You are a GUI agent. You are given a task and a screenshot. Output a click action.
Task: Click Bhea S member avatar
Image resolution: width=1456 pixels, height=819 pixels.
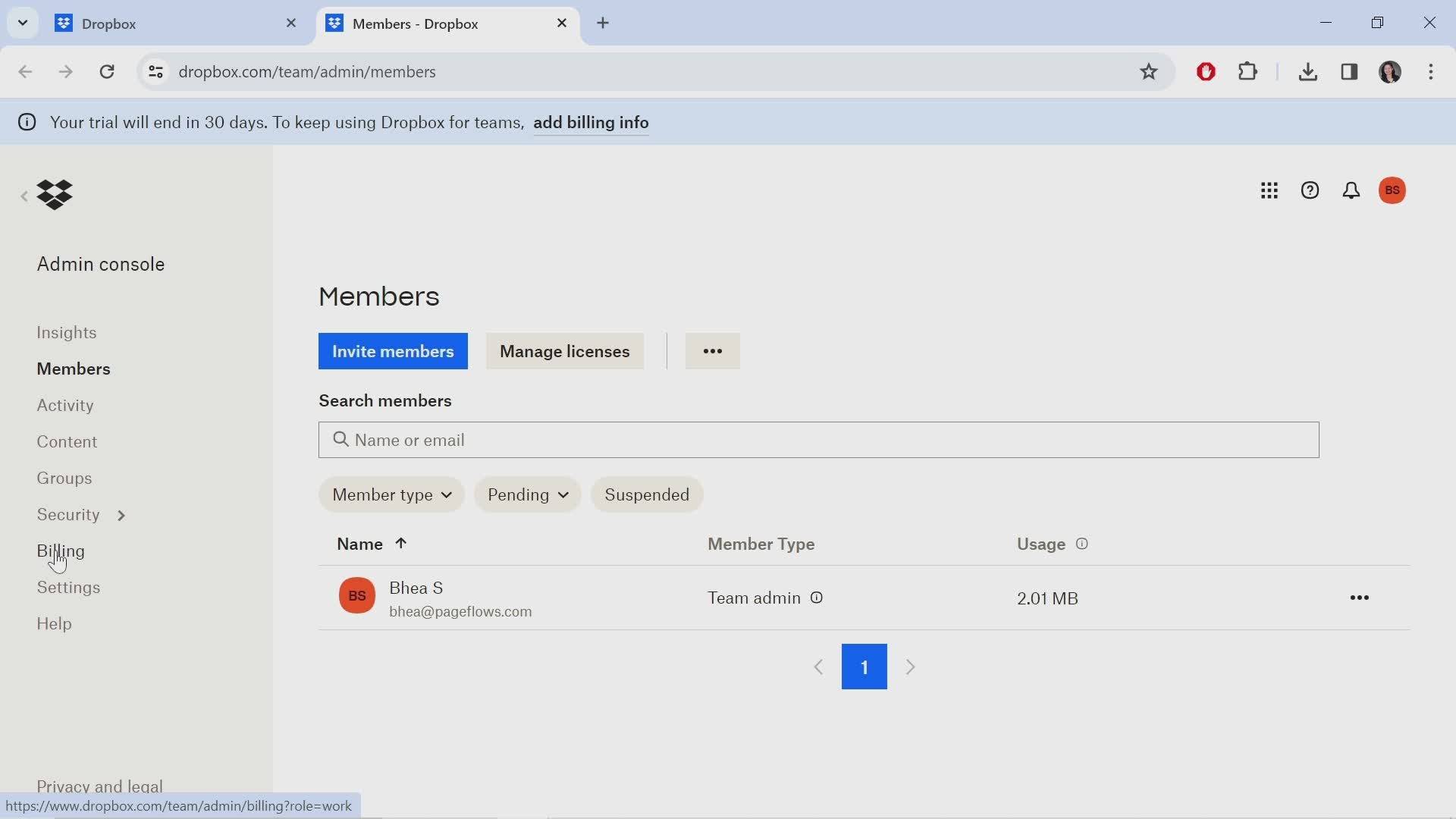click(357, 596)
